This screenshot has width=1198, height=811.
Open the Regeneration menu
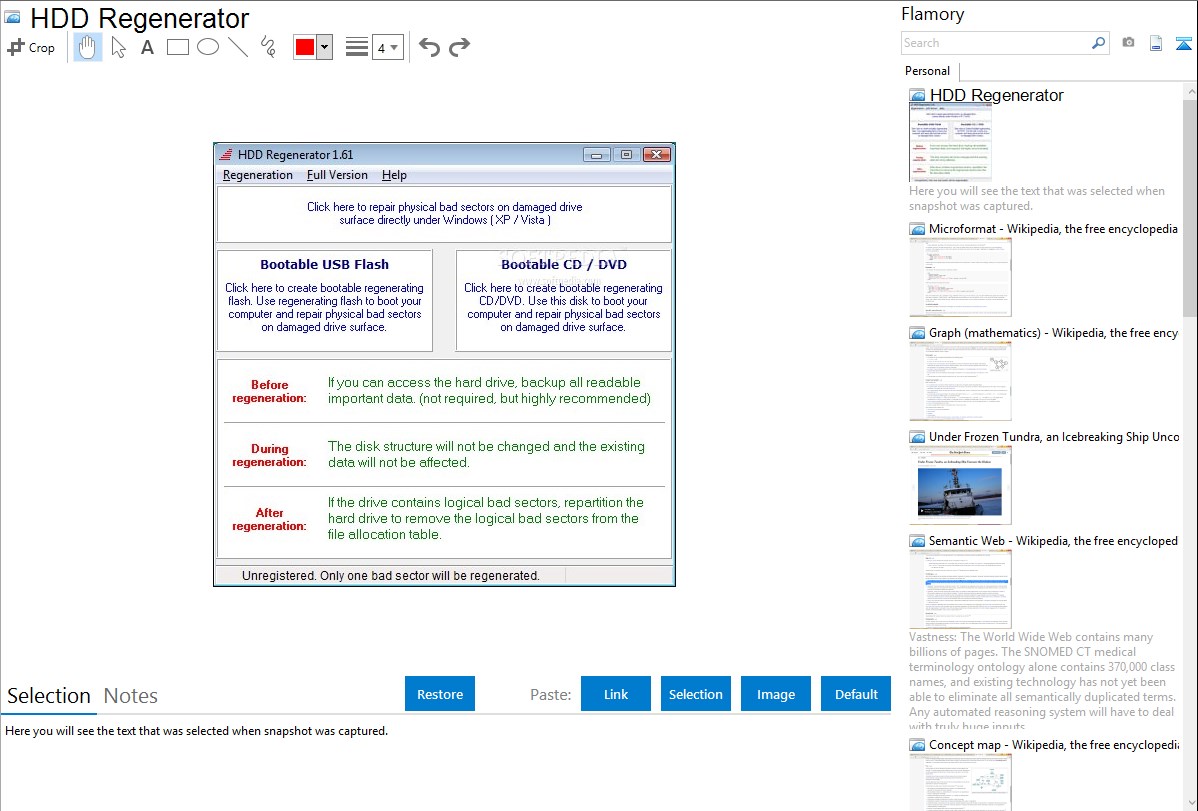click(257, 175)
